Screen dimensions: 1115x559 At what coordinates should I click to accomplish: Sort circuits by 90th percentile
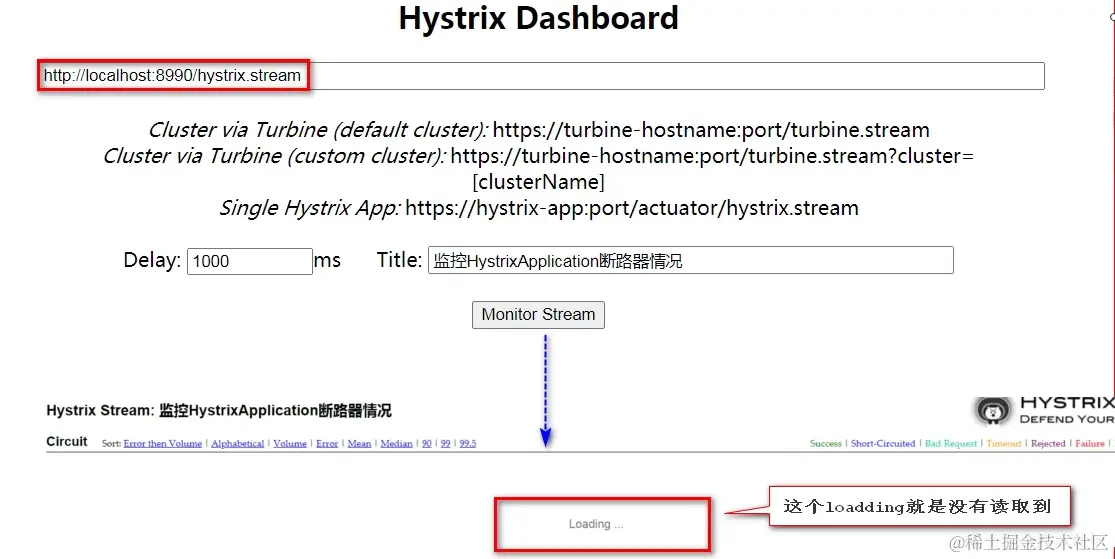pyautogui.click(x=427, y=443)
